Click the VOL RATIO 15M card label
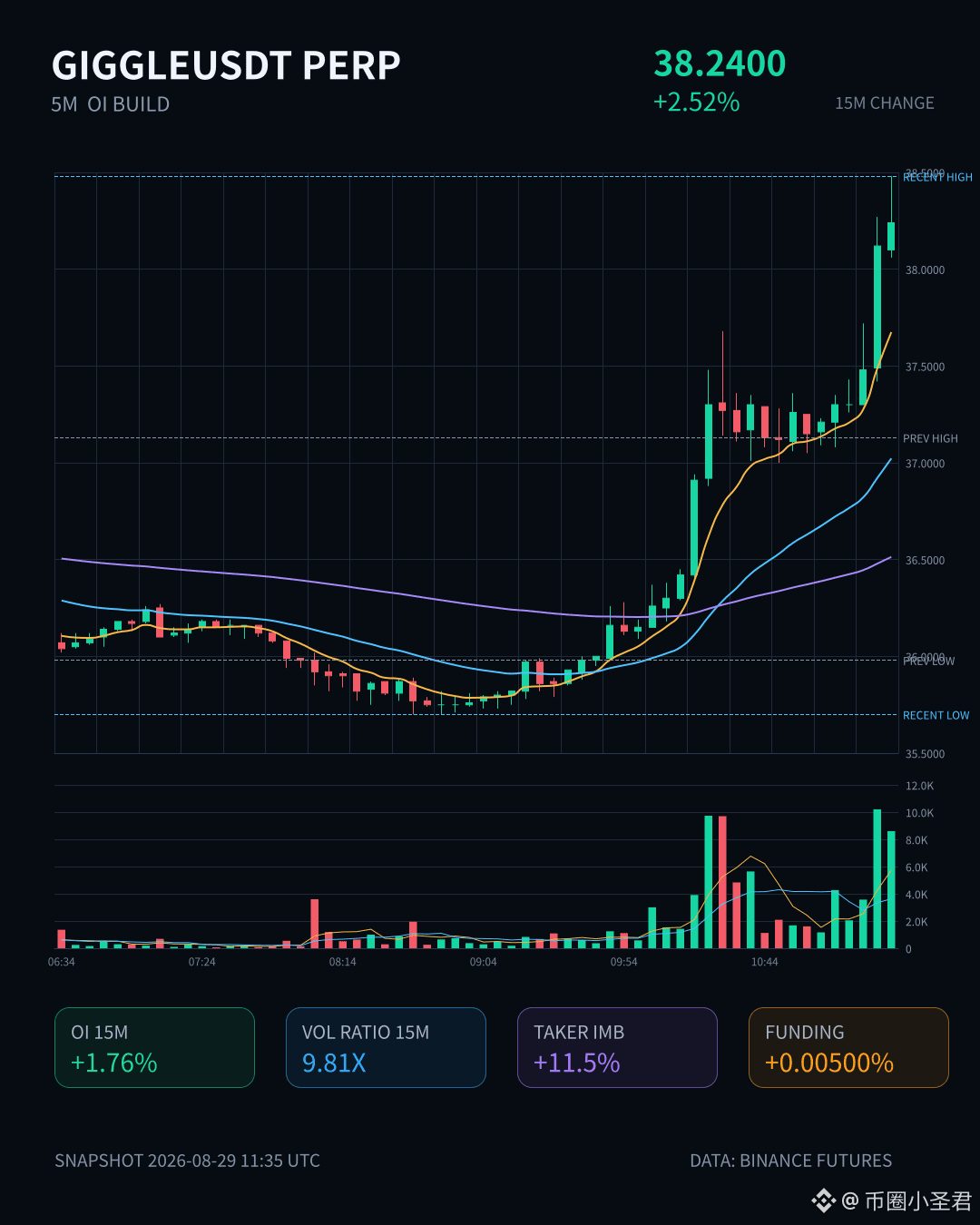Viewport: 980px width, 1225px height. (366, 1033)
